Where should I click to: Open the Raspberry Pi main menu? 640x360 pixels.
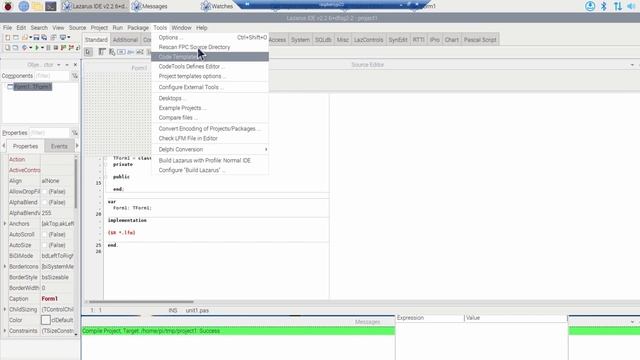click(x=8, y=6)
